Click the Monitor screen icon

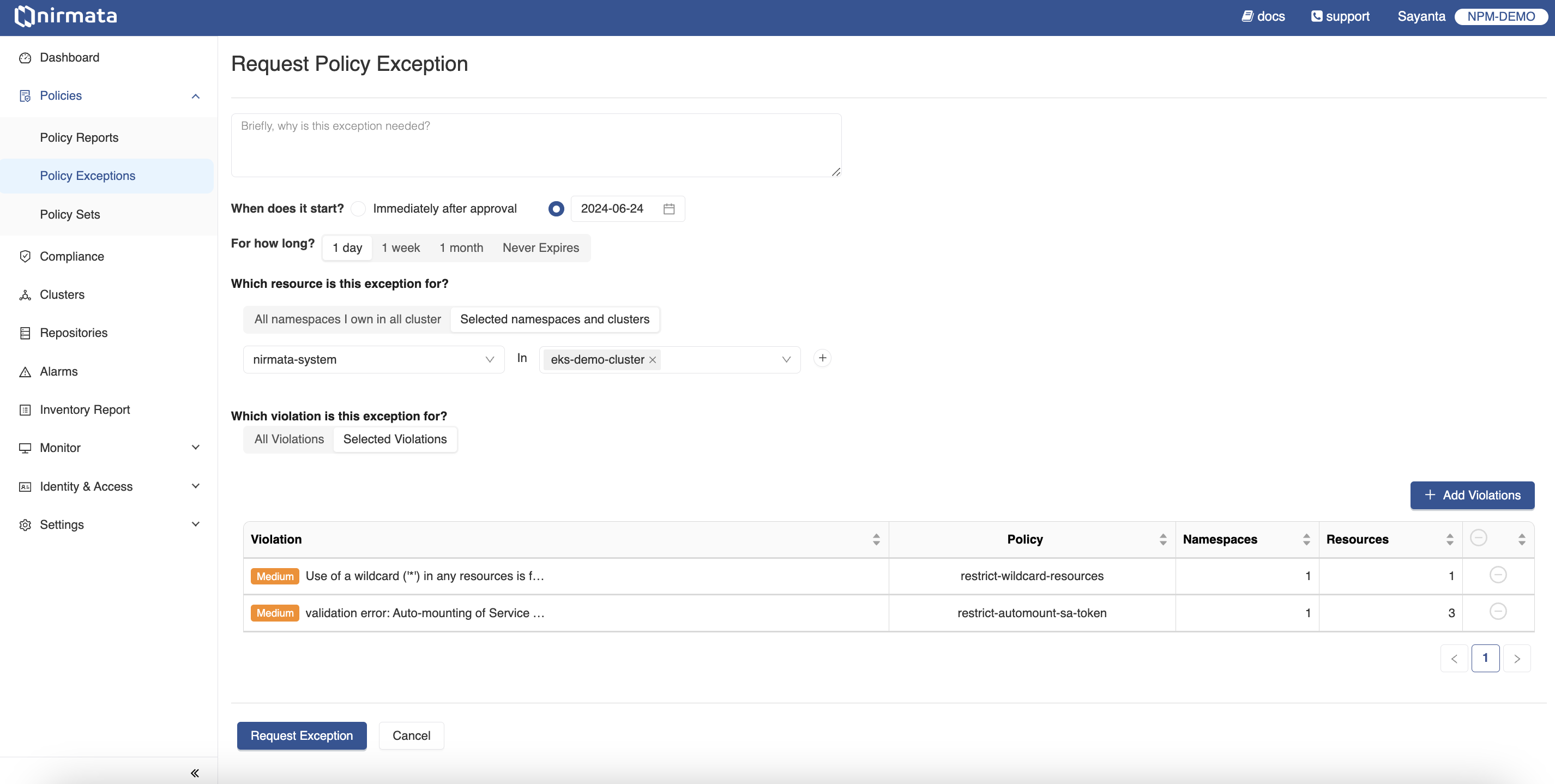point(25,448)
